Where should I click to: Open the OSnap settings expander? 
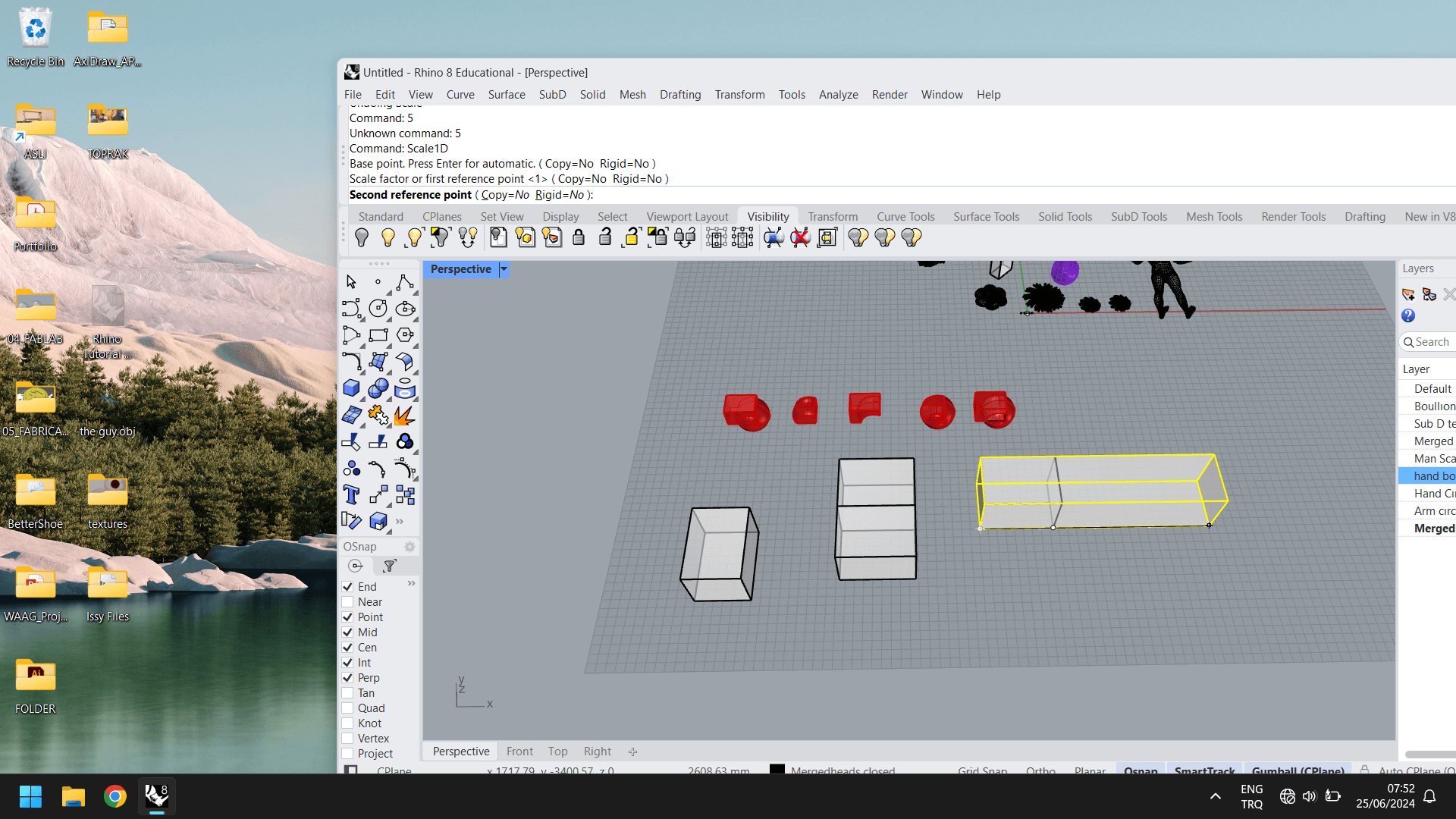409,546
